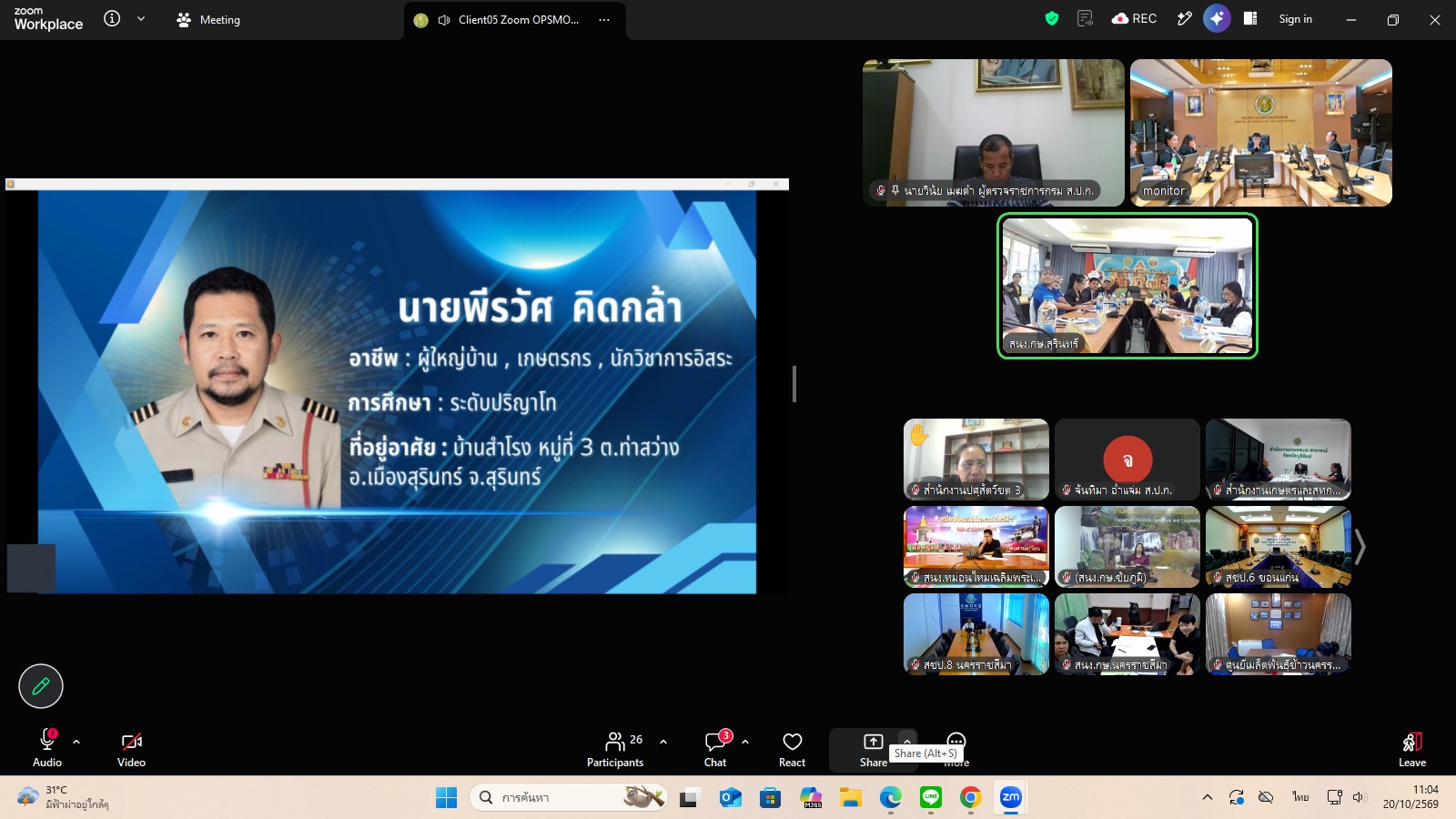The image size is (1456, 819).
Task: Open Google Chrome from the taskbar
Action: coord(970,798)
